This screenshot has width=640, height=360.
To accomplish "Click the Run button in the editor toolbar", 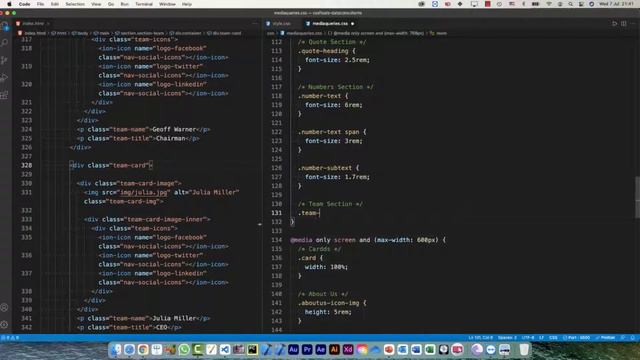I will (x=614, y=24).
